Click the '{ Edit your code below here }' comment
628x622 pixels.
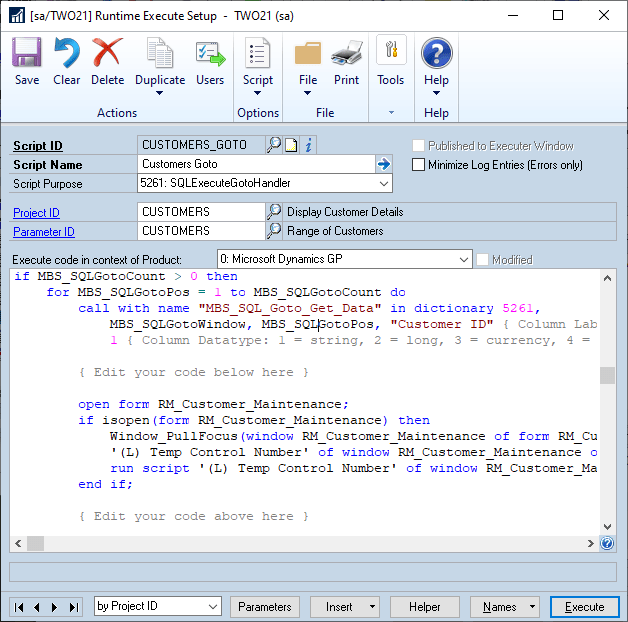point(194,372)
